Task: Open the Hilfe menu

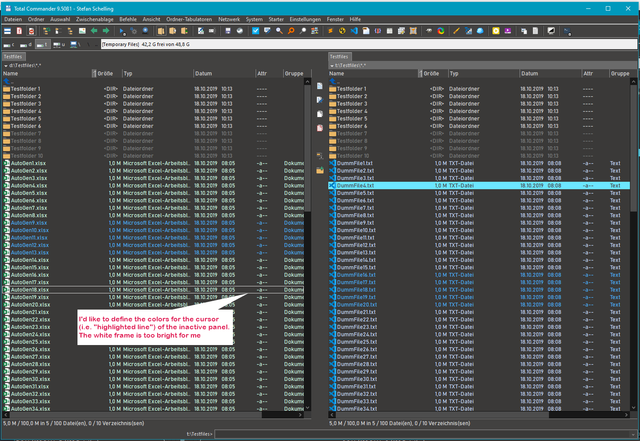Action: tap(355, 19)
